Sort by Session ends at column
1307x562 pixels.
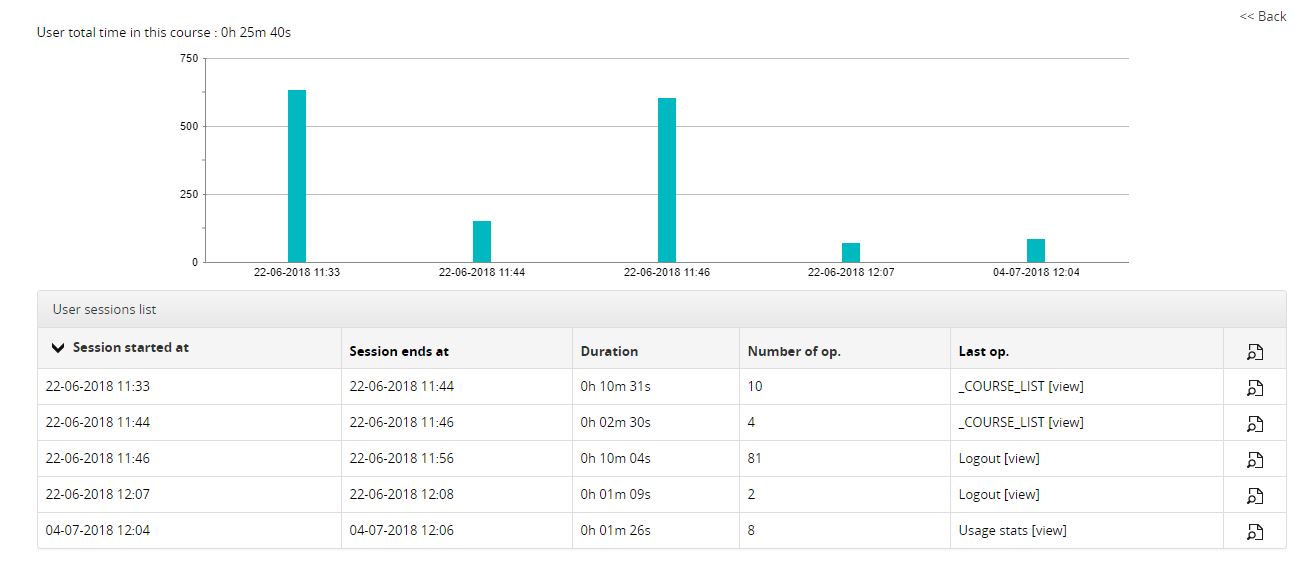coord(399,351)
